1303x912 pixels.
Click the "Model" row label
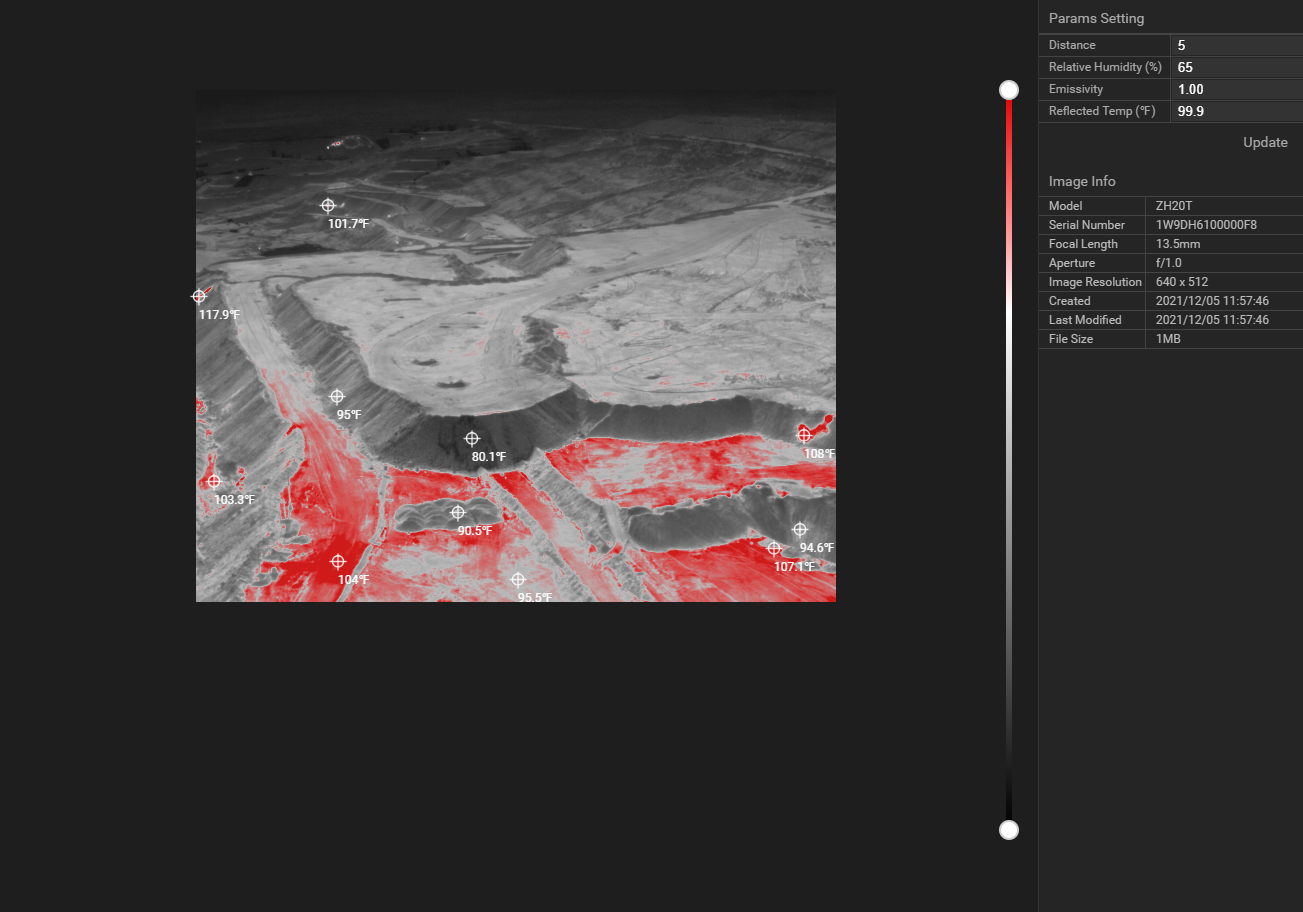(x=1066, y=206)
